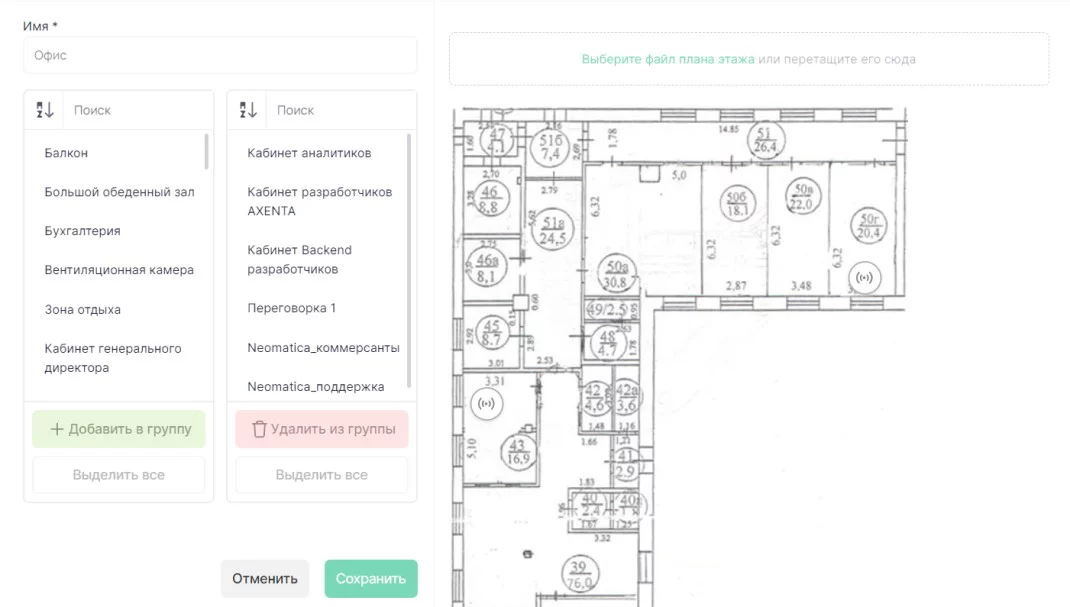Viewport: 1070px width, 607px height.
Task: Select Кабинет разработчиков AXENTA
Action: 319,201
